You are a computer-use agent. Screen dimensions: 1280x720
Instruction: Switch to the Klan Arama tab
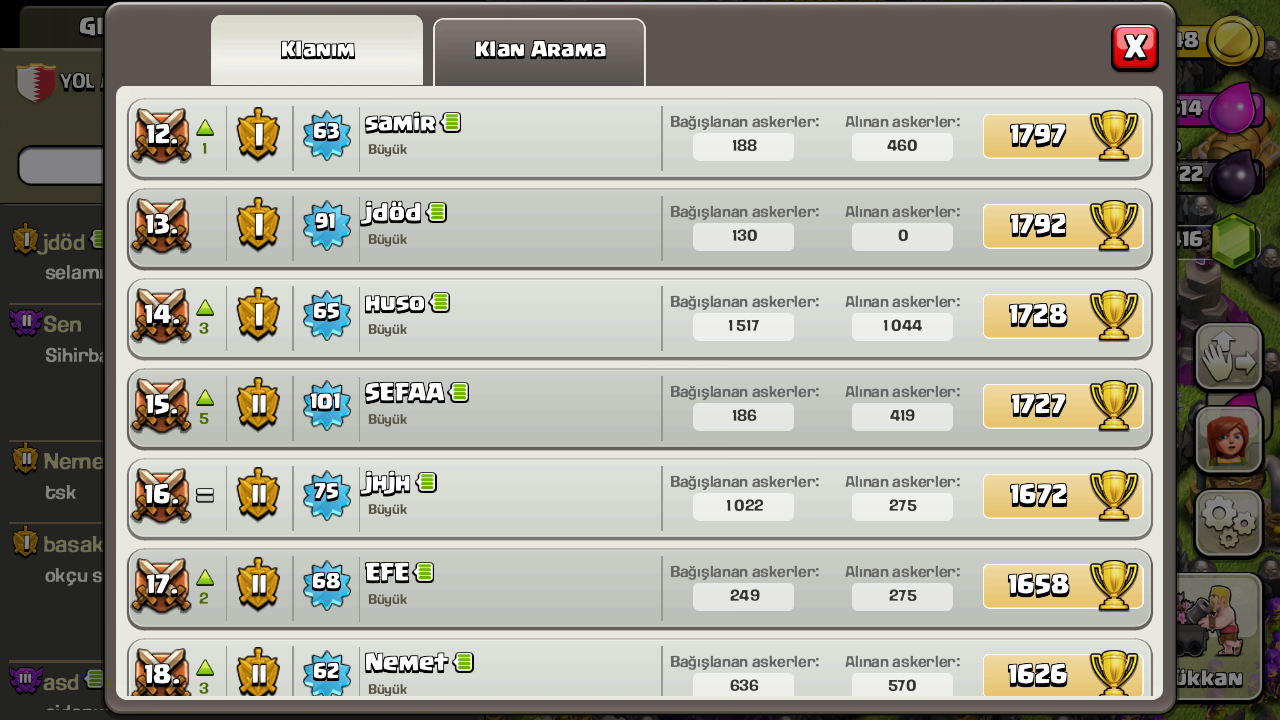540,52
